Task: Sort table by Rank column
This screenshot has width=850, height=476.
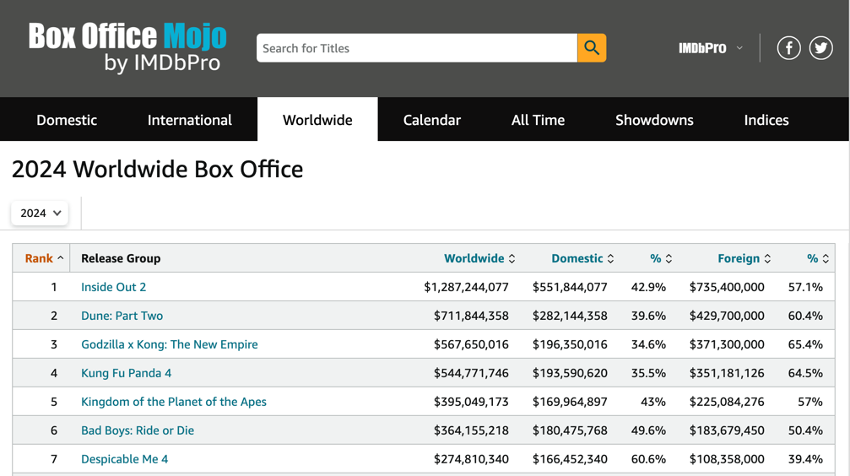Action: 44,258
